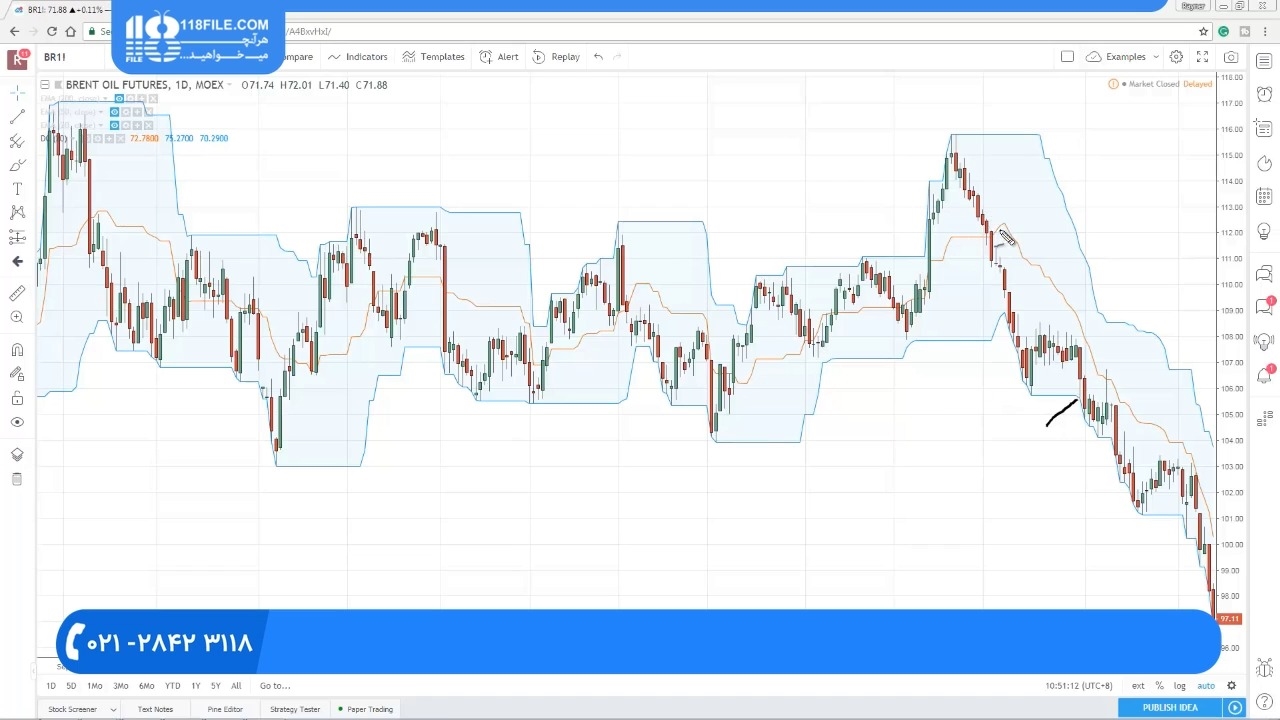Viewport: 1280px width, 720px height.
Task: Open the Stock Screener dropdown arrow
Action: pos(113,709)
